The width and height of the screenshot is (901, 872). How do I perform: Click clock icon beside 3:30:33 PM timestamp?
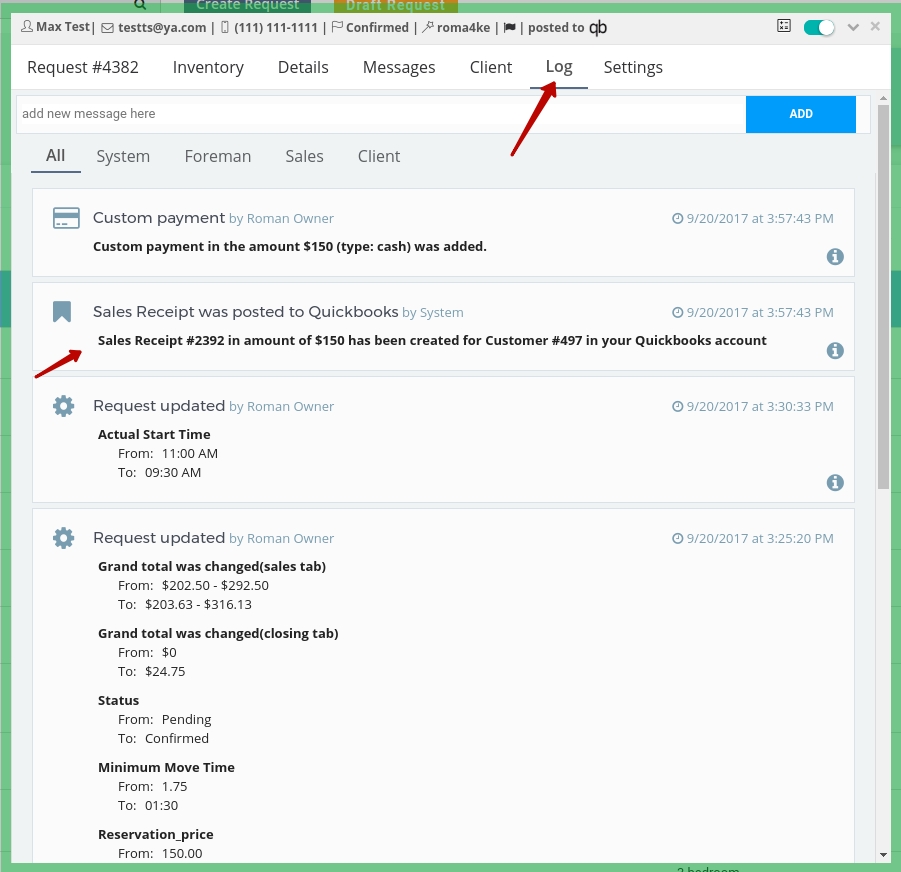(x=677, y=406)
